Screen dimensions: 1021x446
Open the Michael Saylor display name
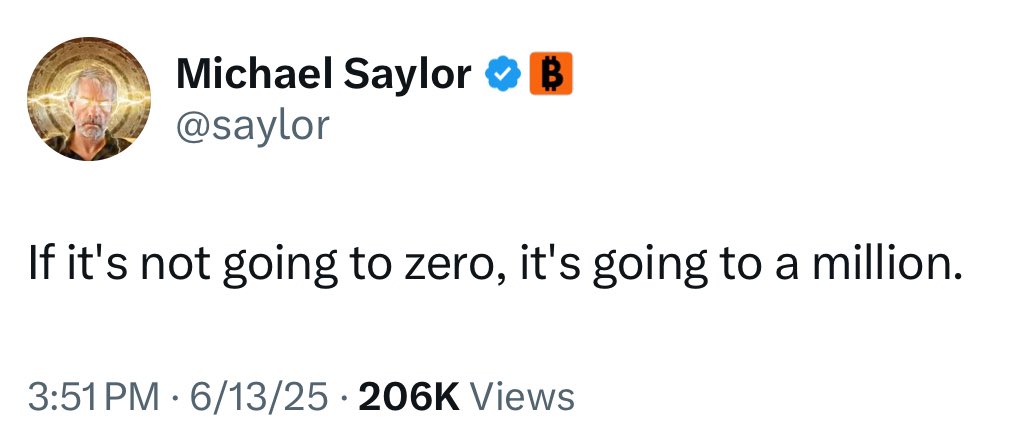[x=324, y=74]
